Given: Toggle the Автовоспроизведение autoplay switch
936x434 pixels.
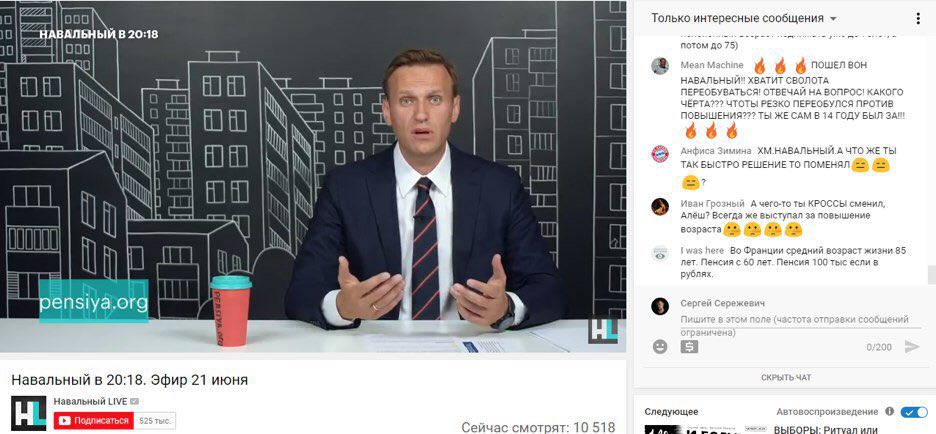Looking at the screenshot, I should (x=914, y=412).
